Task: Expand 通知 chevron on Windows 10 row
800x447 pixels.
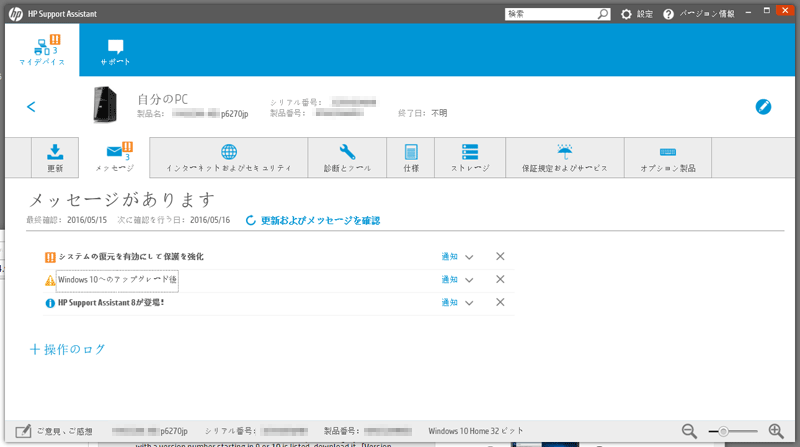Action: [469, 280]
